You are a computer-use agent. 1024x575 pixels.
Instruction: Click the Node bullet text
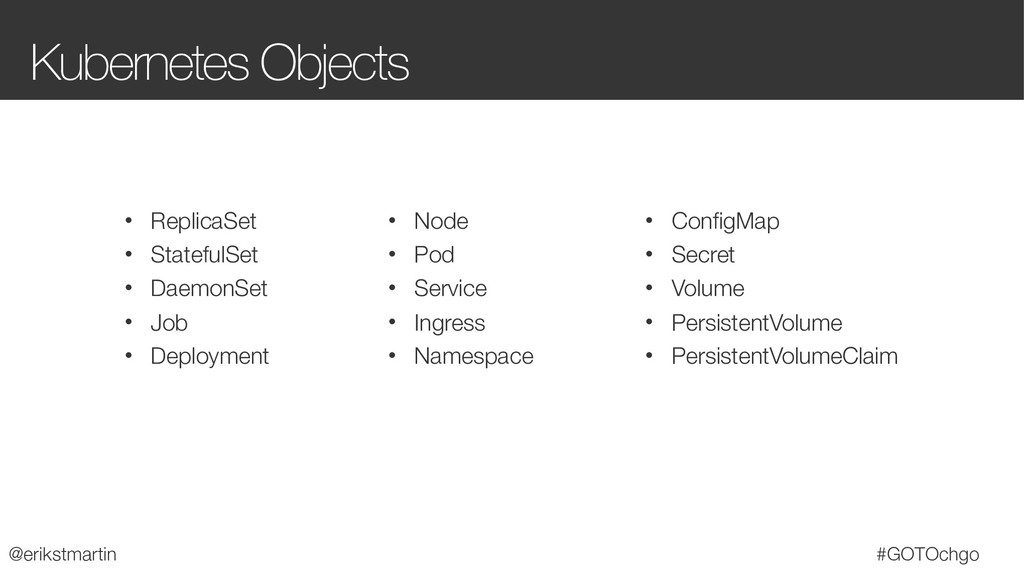click(441, 222)
